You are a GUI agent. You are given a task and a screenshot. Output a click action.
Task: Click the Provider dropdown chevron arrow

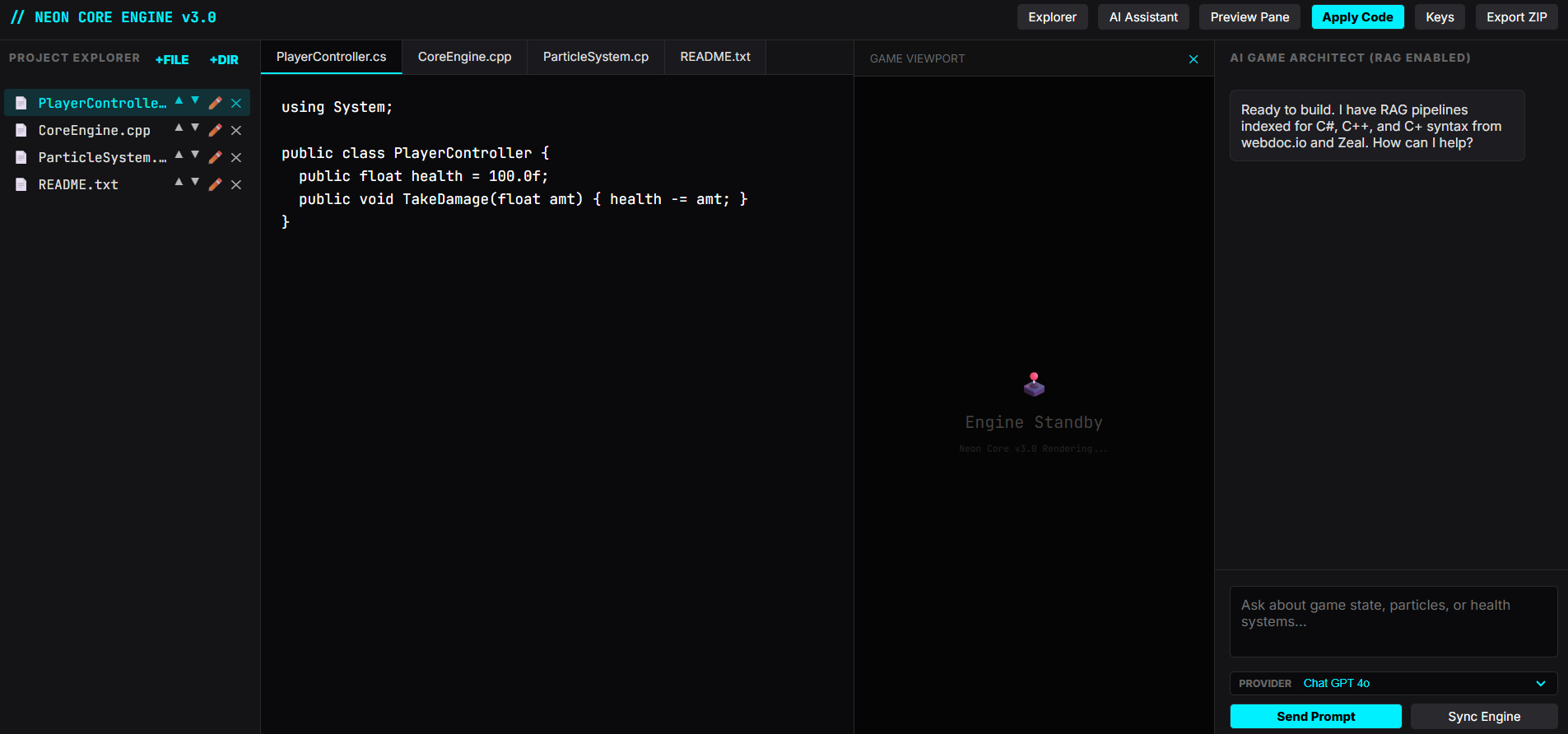tap(1541, 684)
